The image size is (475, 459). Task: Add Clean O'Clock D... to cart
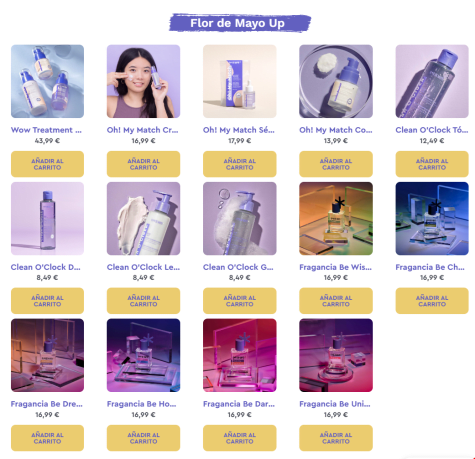pos(47,301)
